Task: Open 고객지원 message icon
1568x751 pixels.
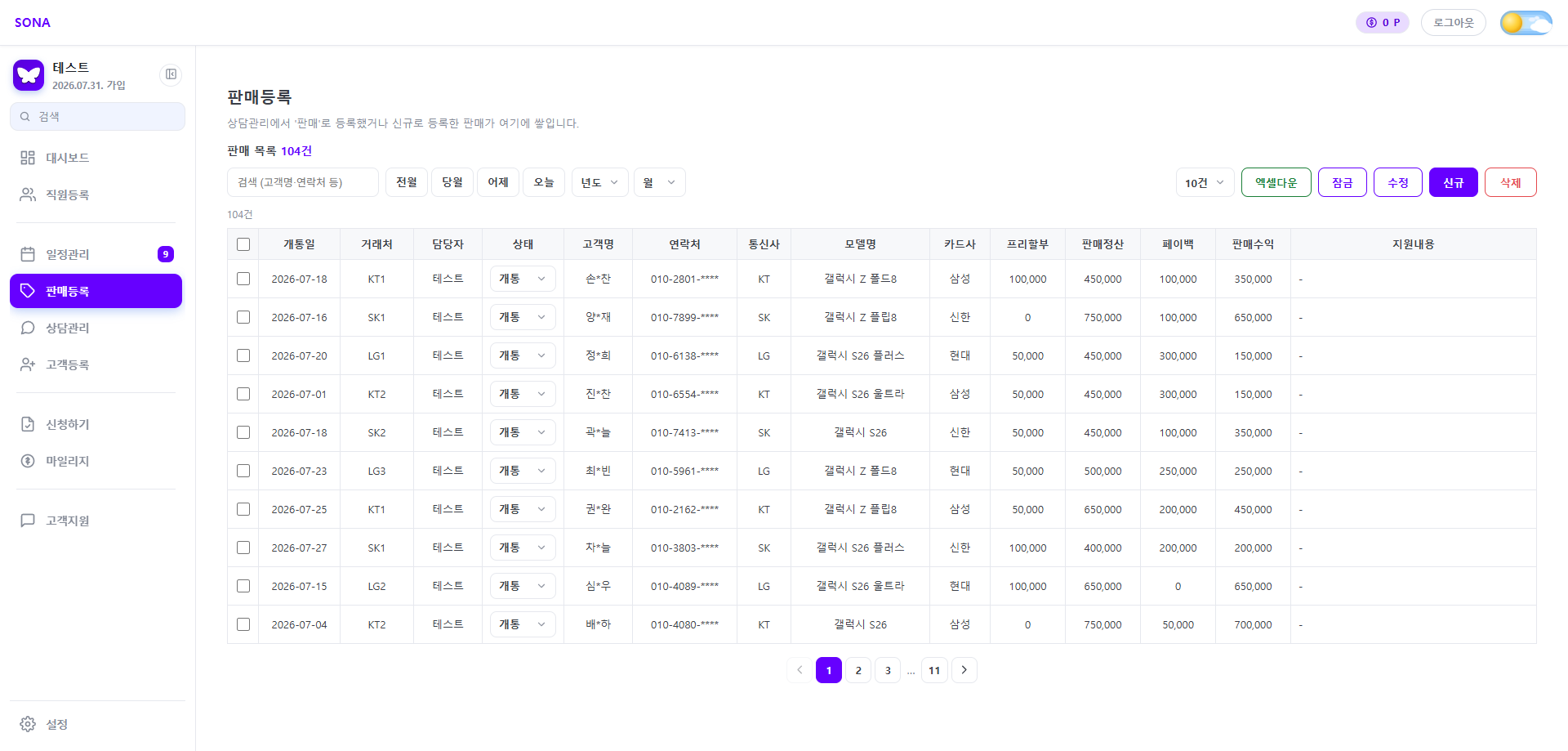Action: [28, 521]
